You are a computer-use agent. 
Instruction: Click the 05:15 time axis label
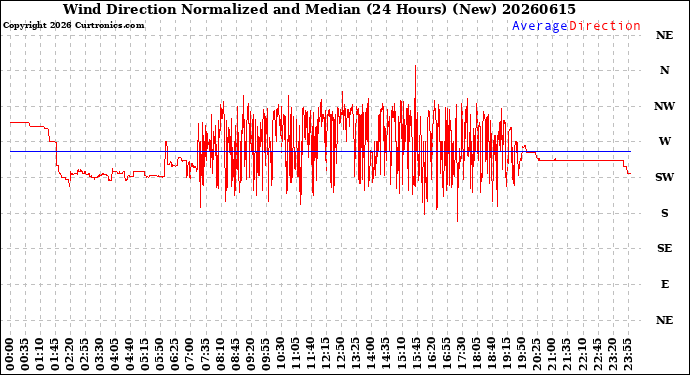coord(146,355)
